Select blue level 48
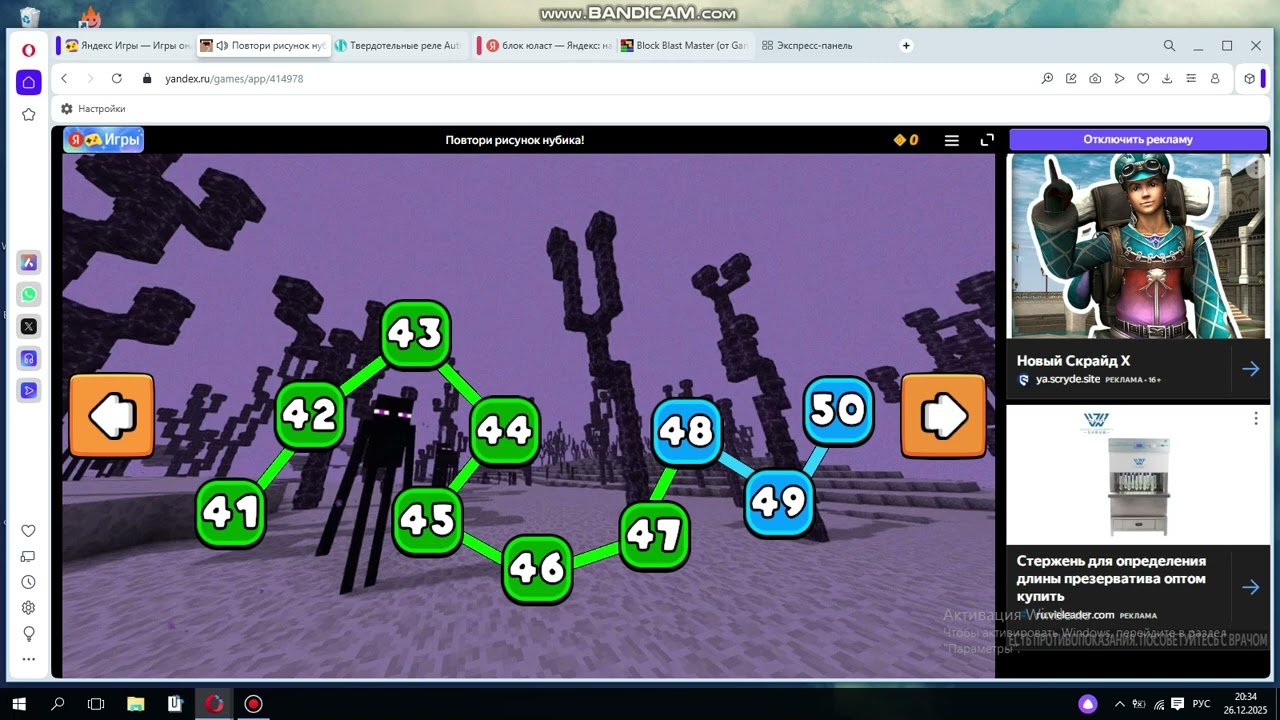 point(687,432)
